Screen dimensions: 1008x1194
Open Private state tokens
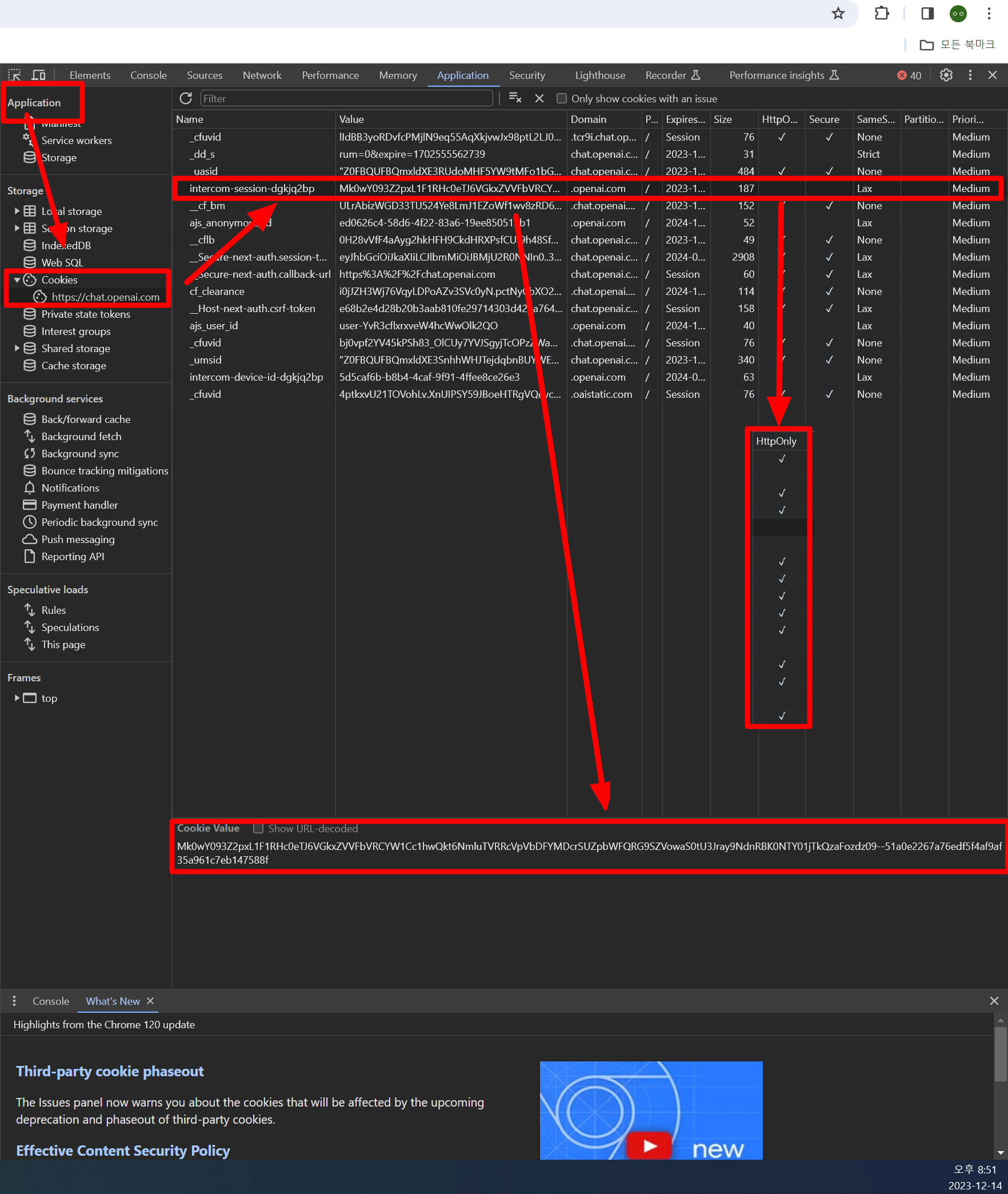[x=86, y=314]
